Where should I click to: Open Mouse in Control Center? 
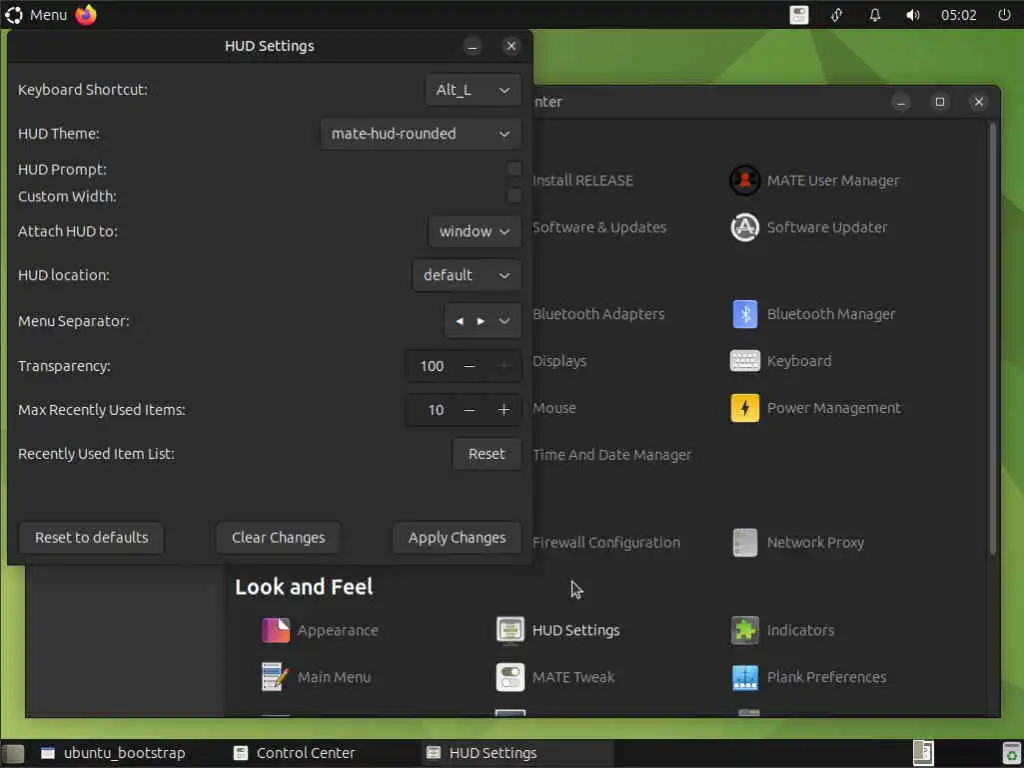(x=554, y=408)
